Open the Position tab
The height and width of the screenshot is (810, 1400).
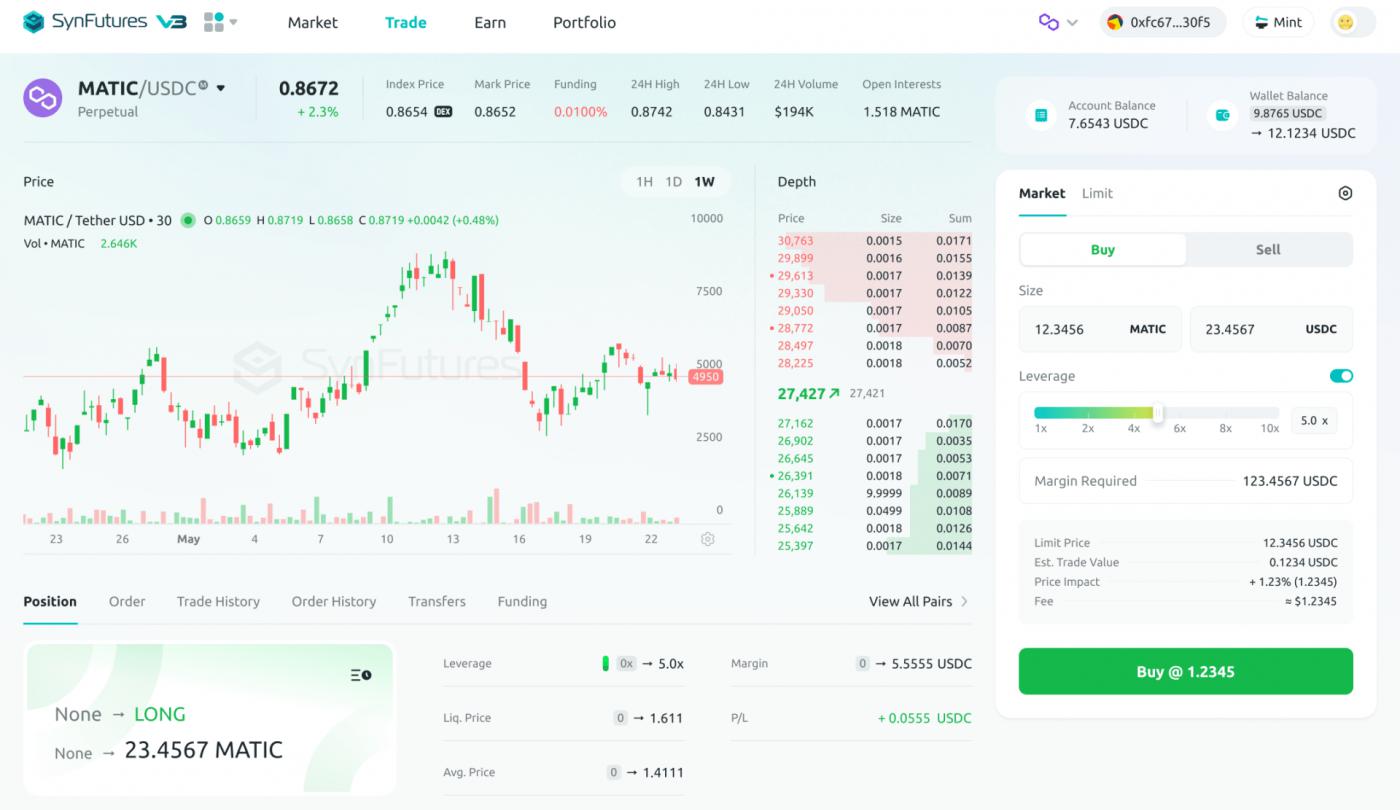click(50, 602)
